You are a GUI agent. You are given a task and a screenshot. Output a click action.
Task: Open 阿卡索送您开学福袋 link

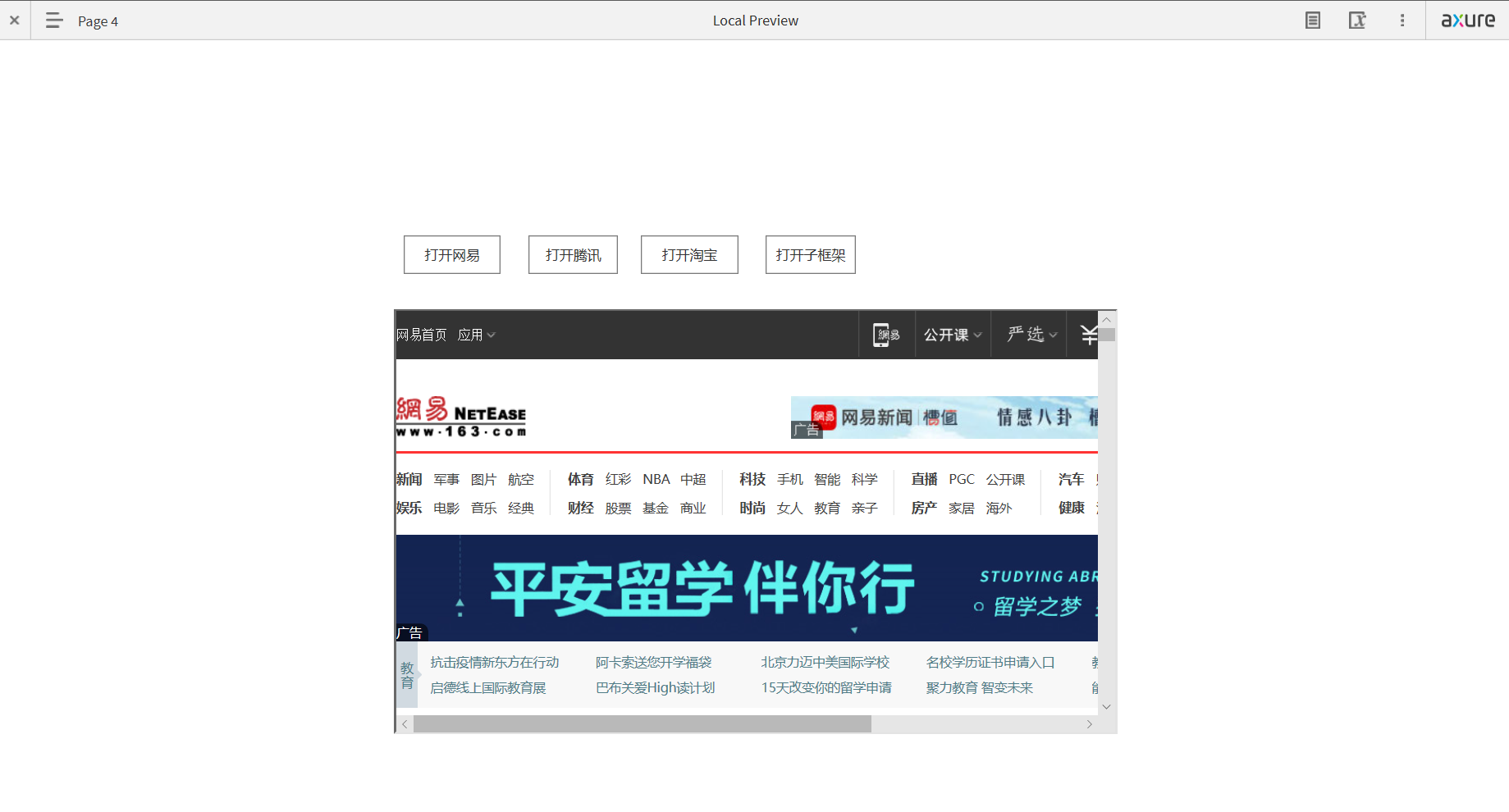(654, 662)
